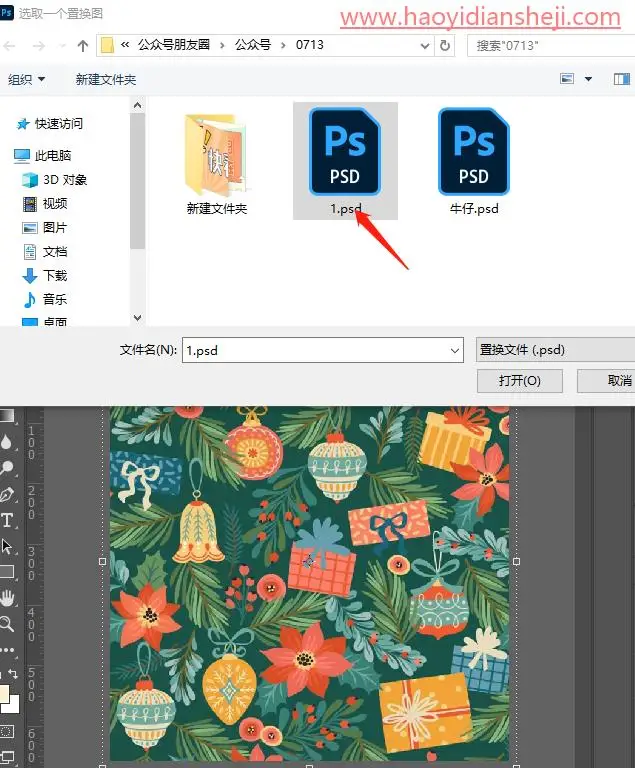The width and height of the screenshot is (635, 768).
Task: Click the 取消 button
Action: 607,381
